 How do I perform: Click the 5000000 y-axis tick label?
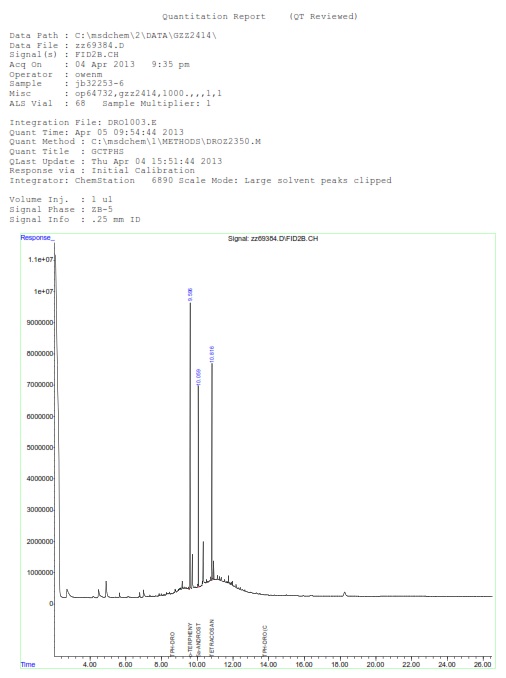40,448
